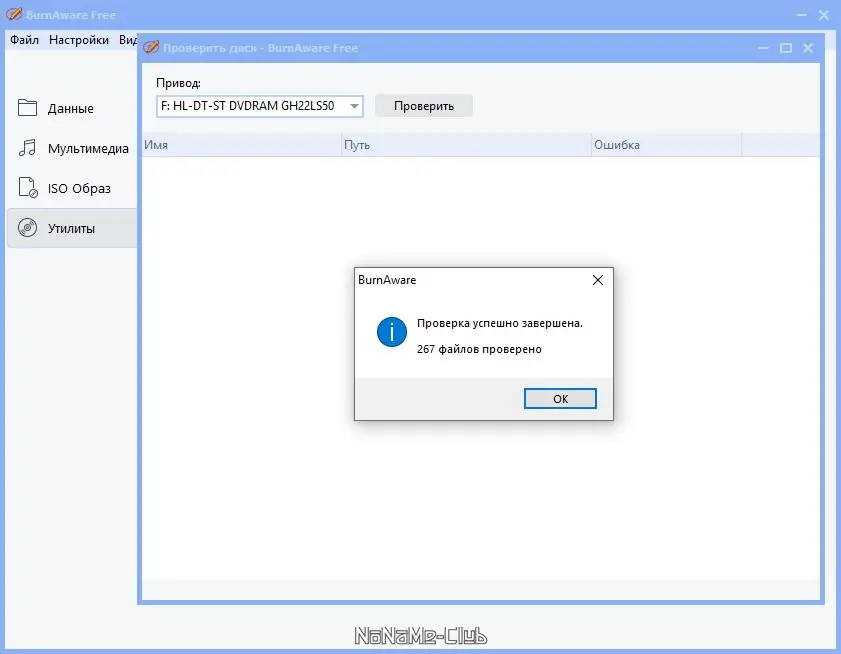841x654 pixels.
Task: Select the Данные folder icon
Action: 27,108
